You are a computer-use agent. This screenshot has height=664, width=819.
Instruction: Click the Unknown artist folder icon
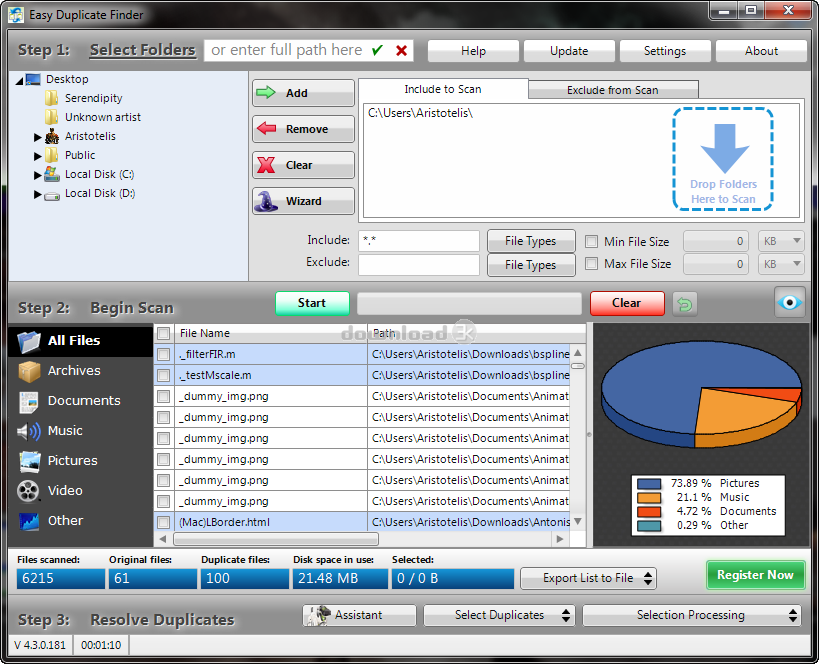51,117
